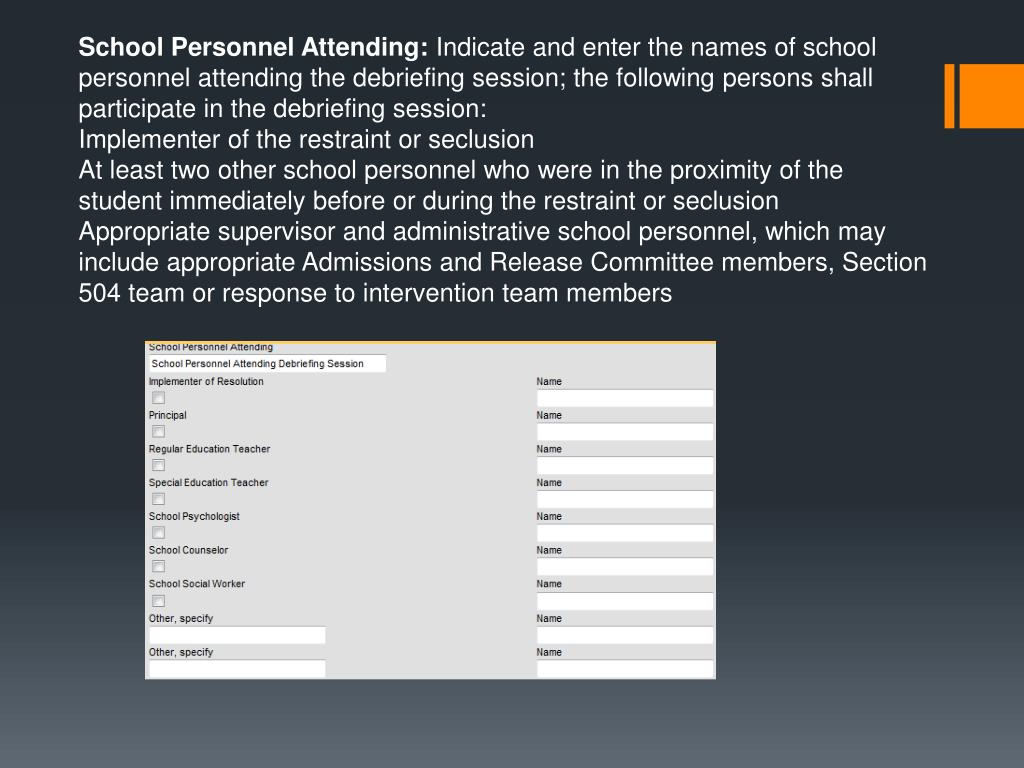Check the Implementer of Resolution checkbox
This screenshot has height=768, width=1024.
coord(158,398)
